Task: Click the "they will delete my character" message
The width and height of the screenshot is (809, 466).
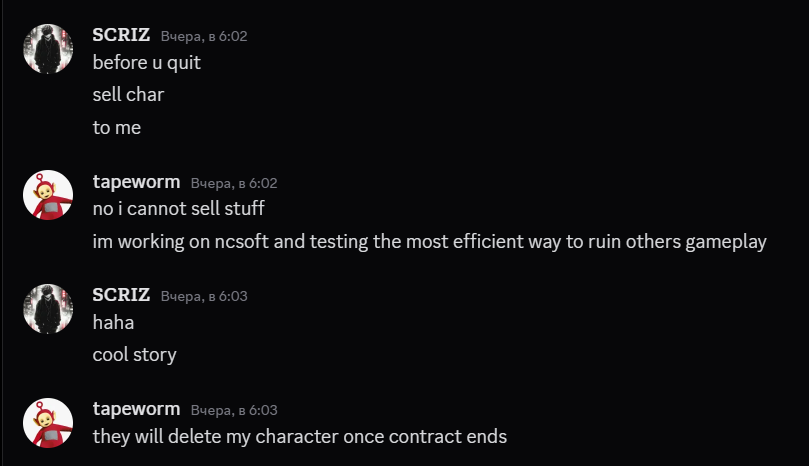Action: pyautogui.click(x=299, y=436)
